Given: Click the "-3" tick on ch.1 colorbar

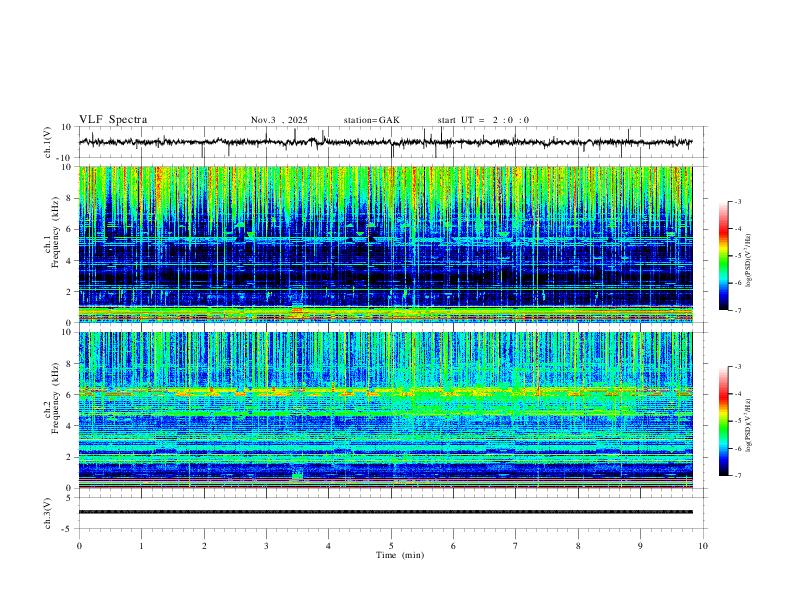Looking at the screenshot, I should coord(737,201).
